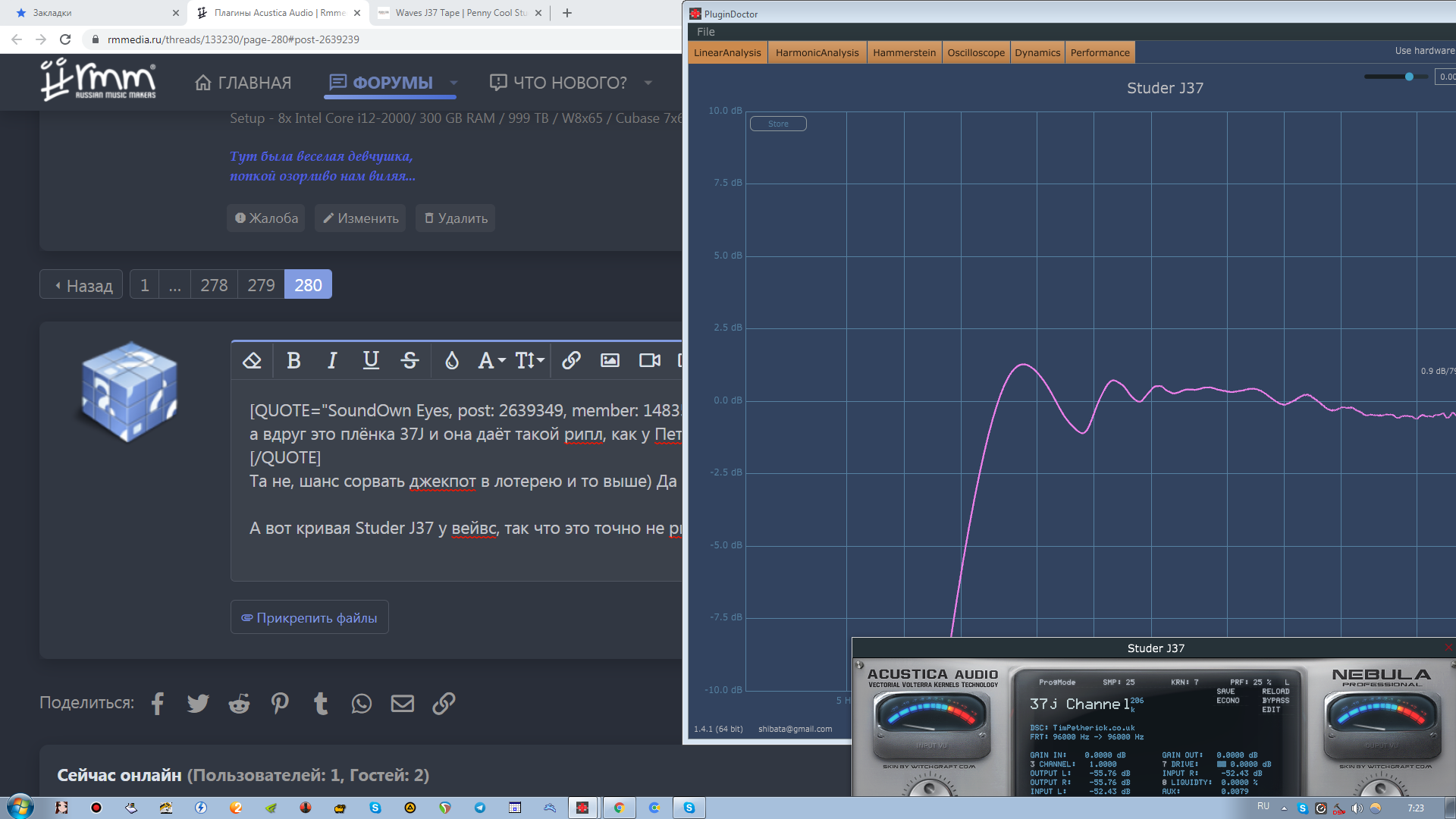The width and height of the screenshot is (1456, 819).
Task: Click the Прикрепить файлы button
Action: click(x=309, y=617)
